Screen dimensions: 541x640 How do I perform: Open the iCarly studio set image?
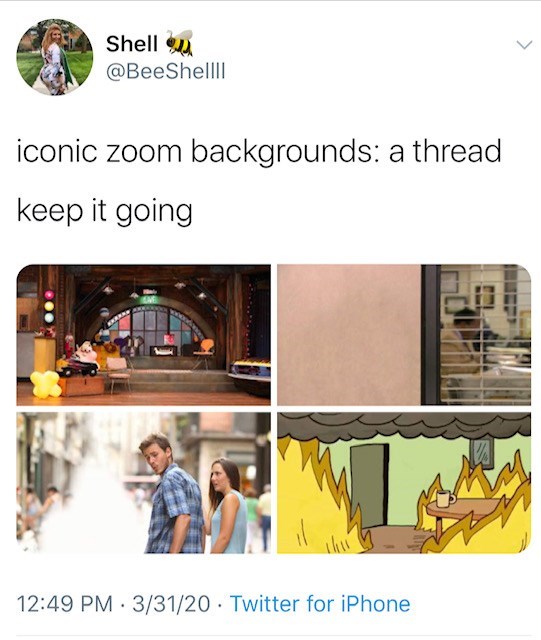pos(143,335)
